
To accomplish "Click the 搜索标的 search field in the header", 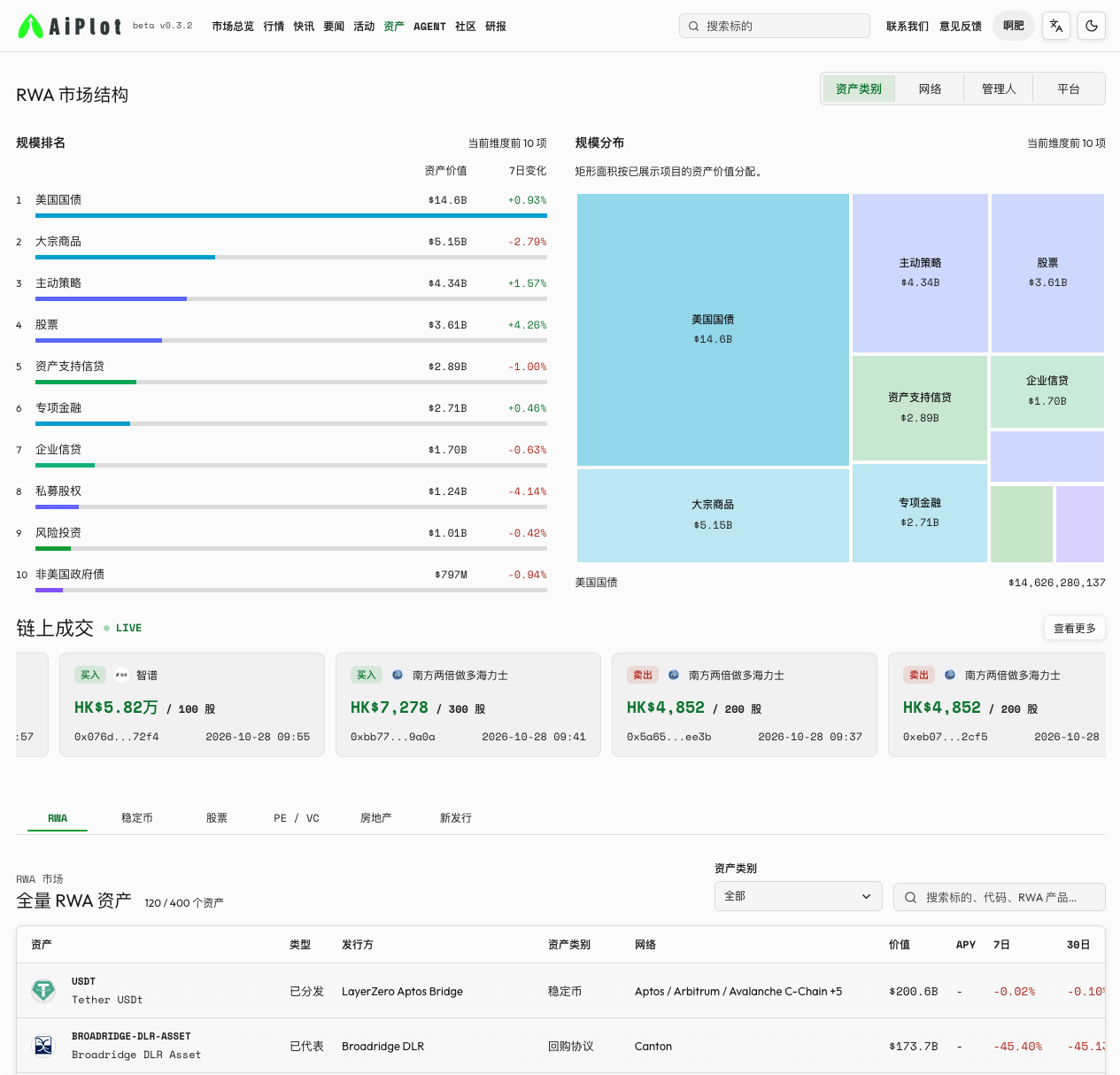I will [x=775, y=26].
